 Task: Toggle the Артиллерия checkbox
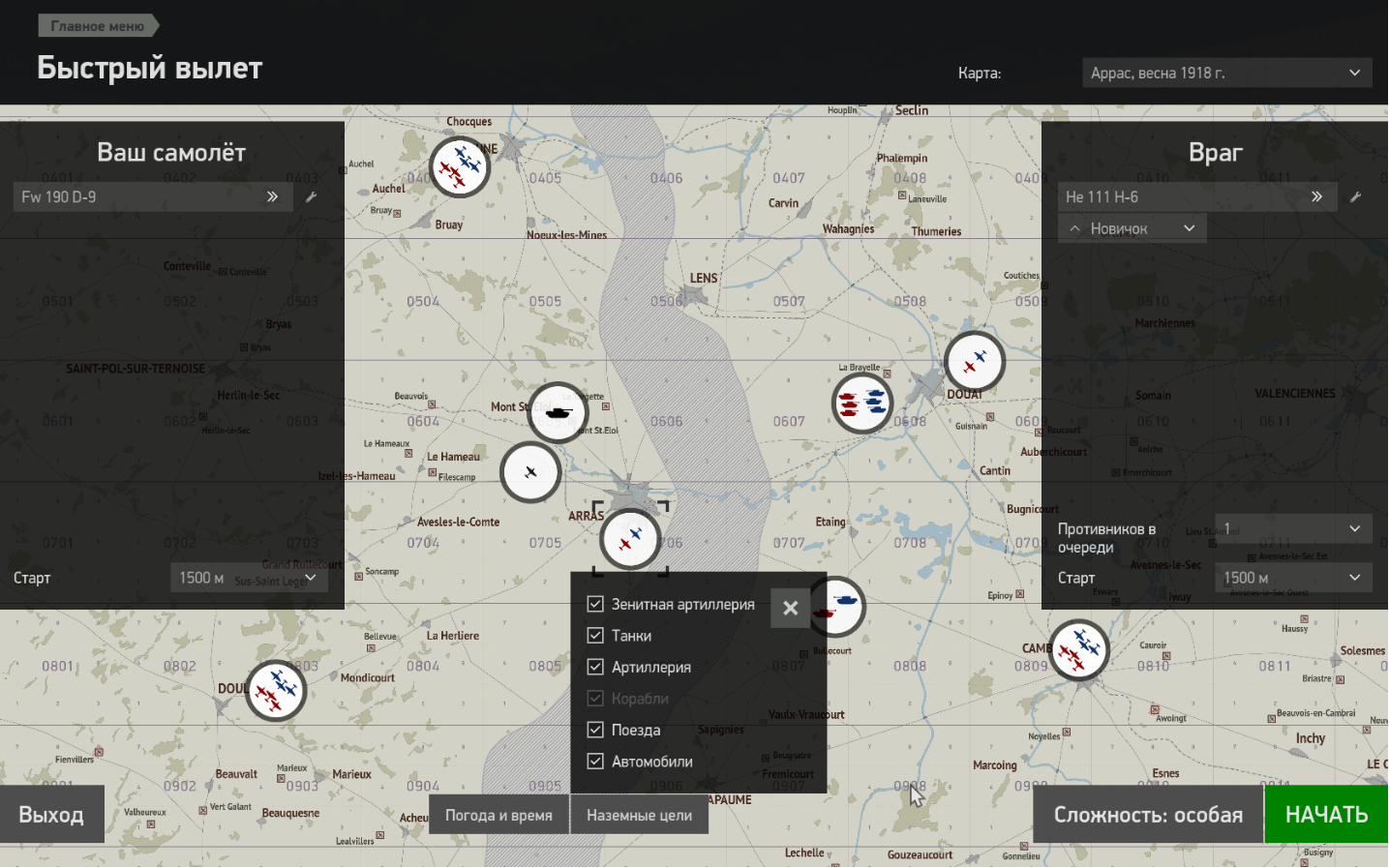pos(595,667)
